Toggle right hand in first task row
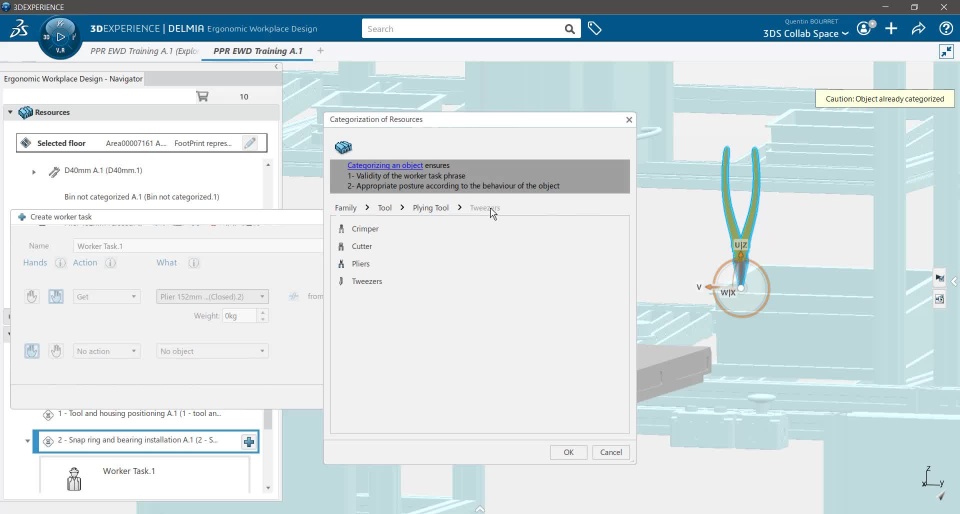The image size is (960, 514). [56, 297]
